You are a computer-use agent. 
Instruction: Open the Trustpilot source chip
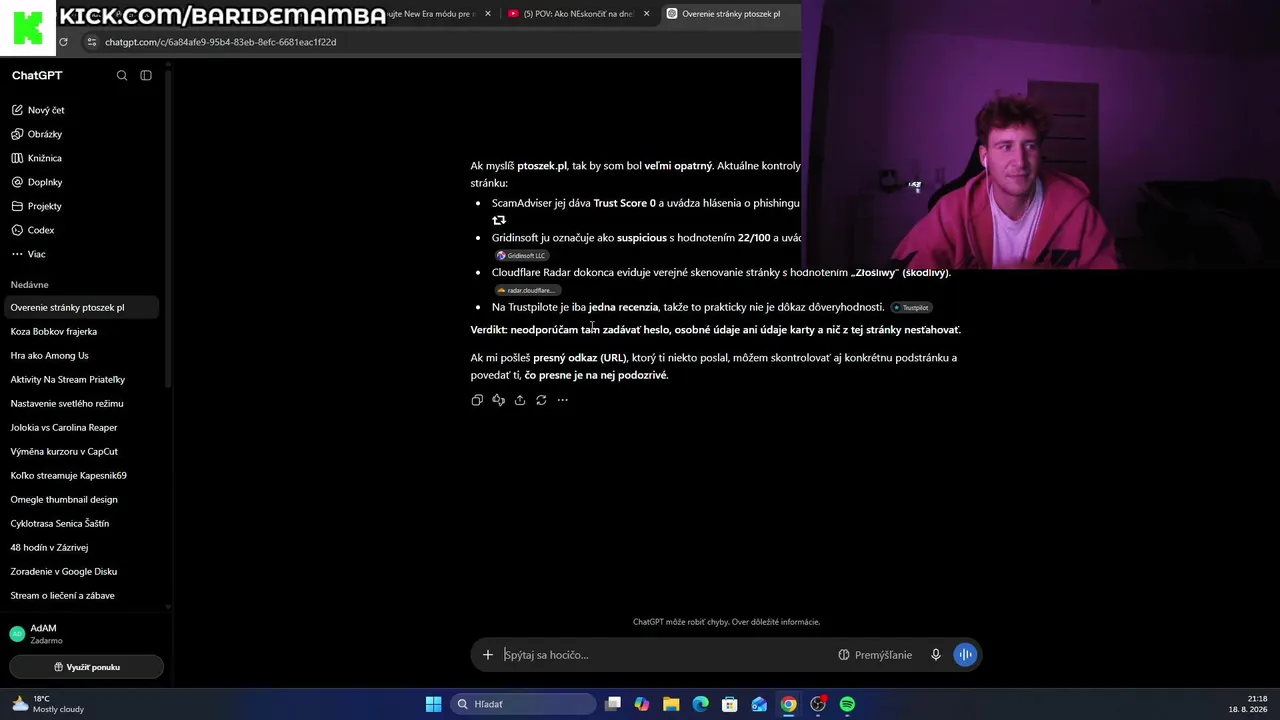point(911,308)
